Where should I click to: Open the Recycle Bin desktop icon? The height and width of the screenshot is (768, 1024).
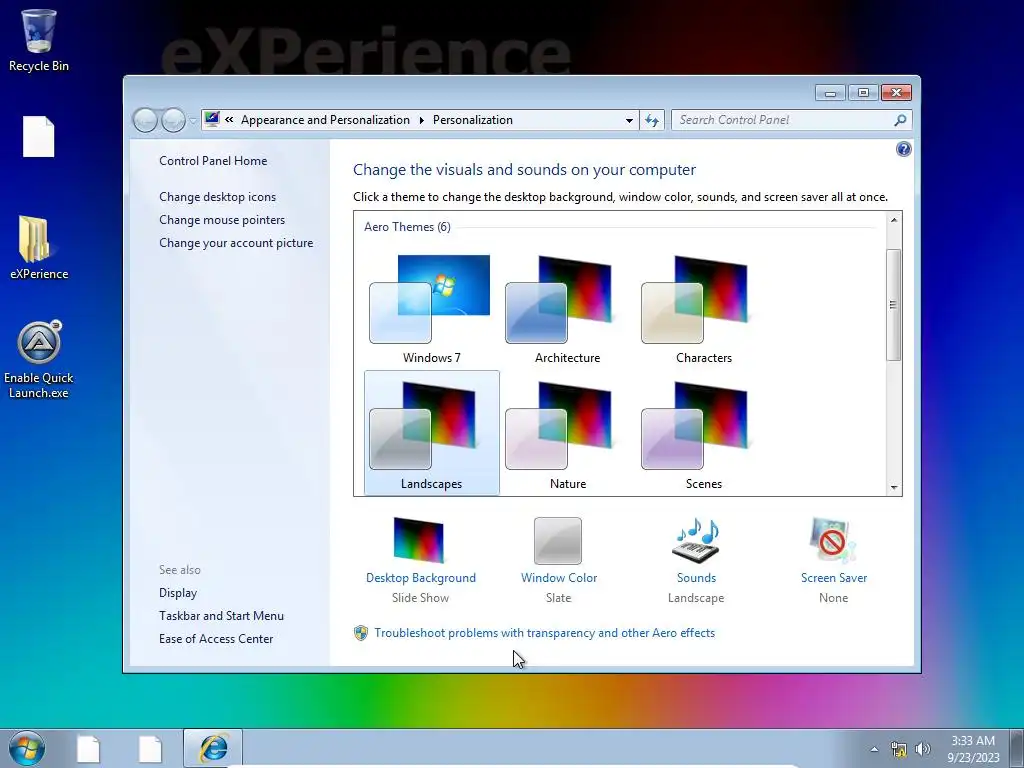39,40
